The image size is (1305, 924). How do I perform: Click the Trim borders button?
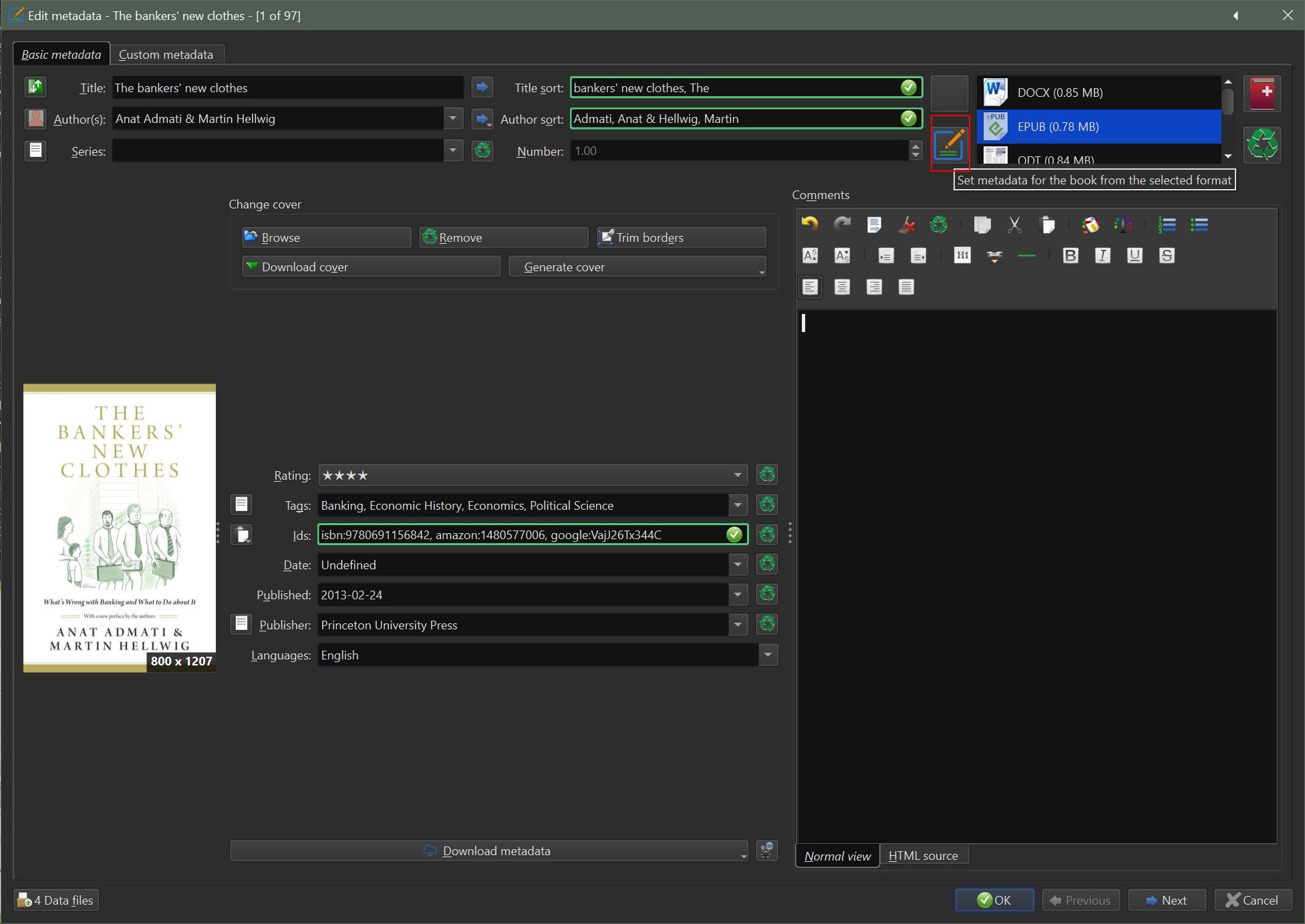coord(681,237)
